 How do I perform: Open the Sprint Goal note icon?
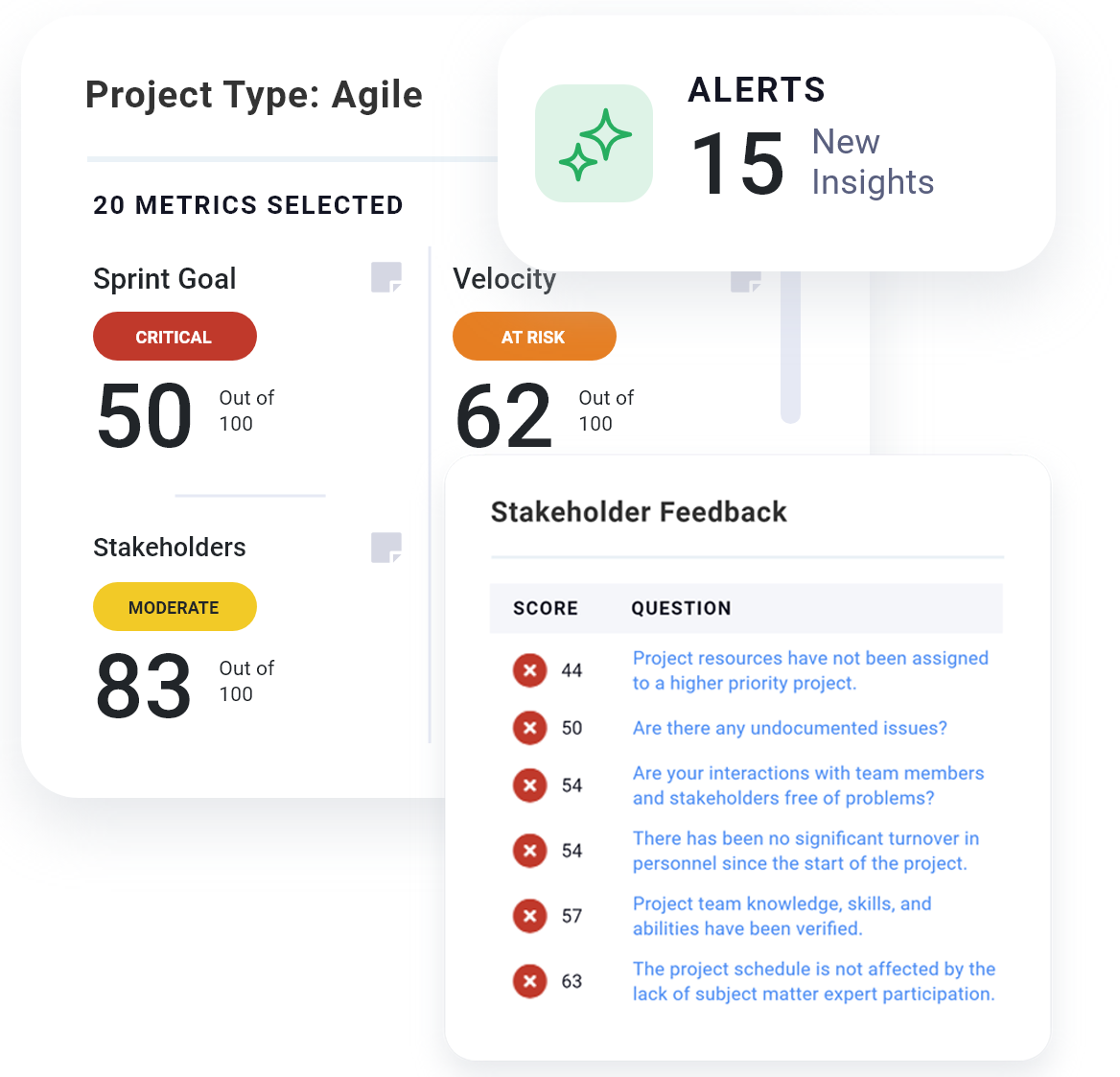click(x=385, y=277)
